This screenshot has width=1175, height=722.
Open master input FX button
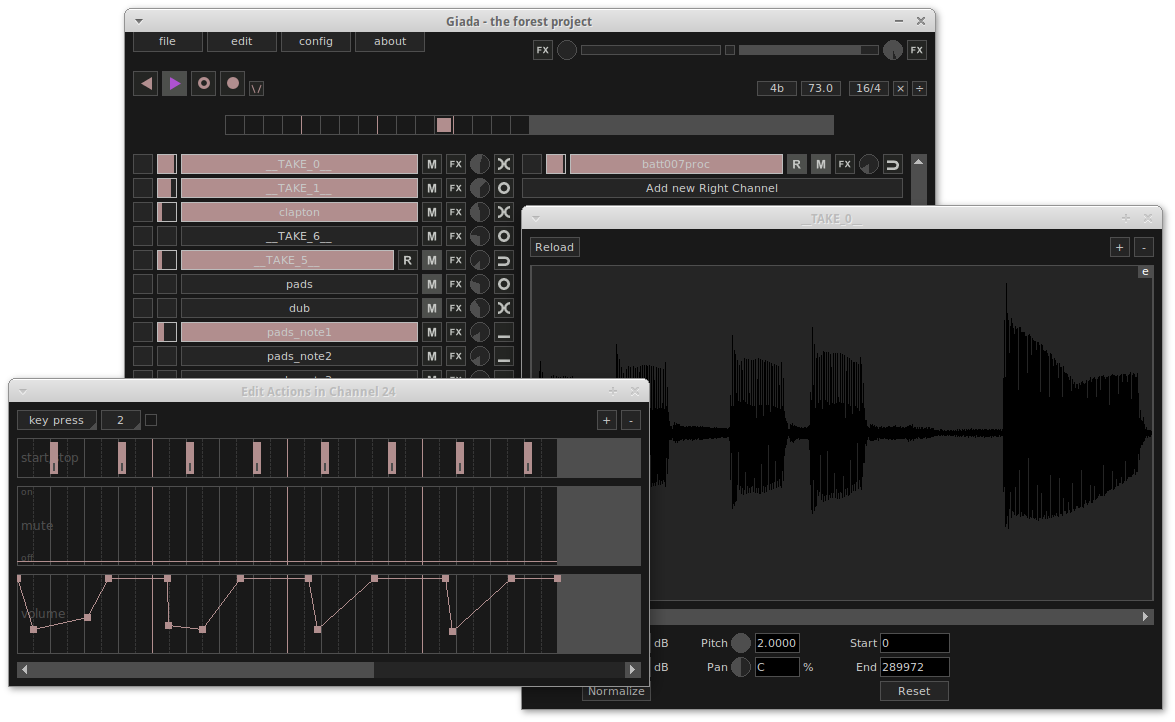[542, 50]
